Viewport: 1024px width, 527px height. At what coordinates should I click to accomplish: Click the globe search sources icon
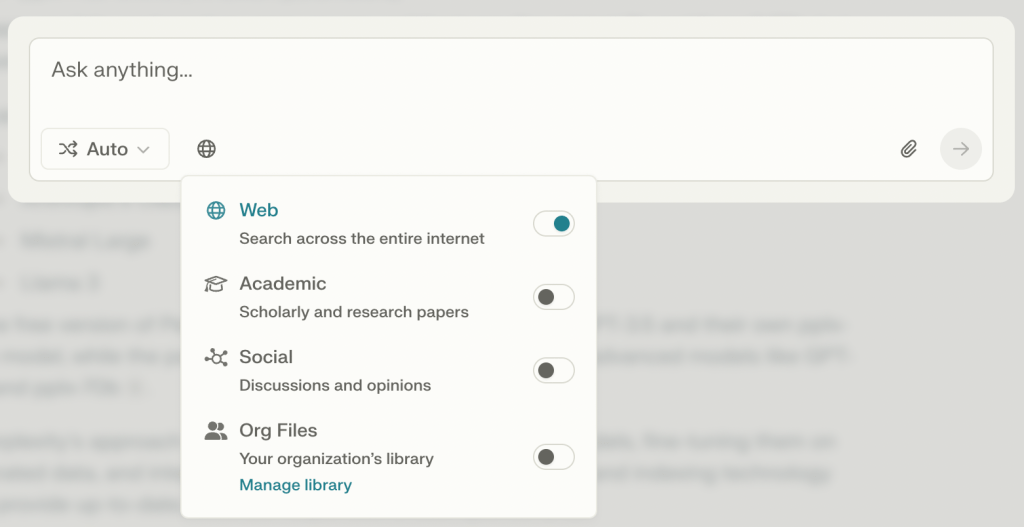[x=206, y=149]
